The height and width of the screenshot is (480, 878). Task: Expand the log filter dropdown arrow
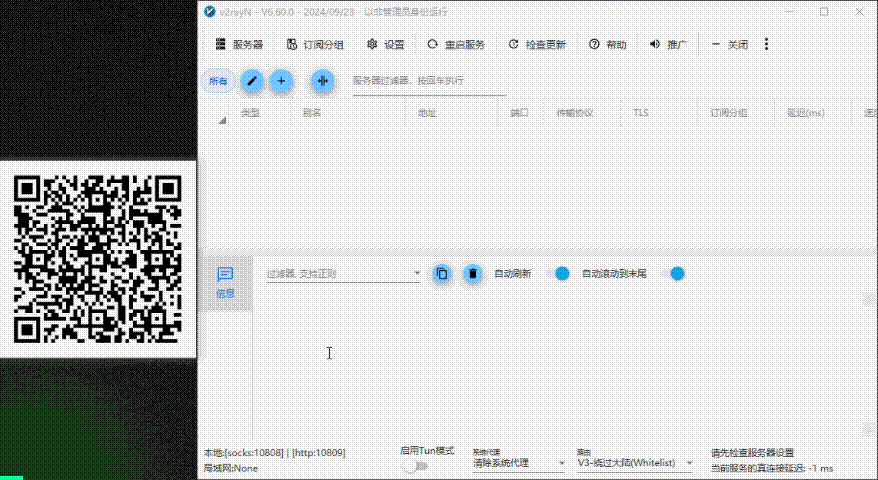(x=417, y=273)
